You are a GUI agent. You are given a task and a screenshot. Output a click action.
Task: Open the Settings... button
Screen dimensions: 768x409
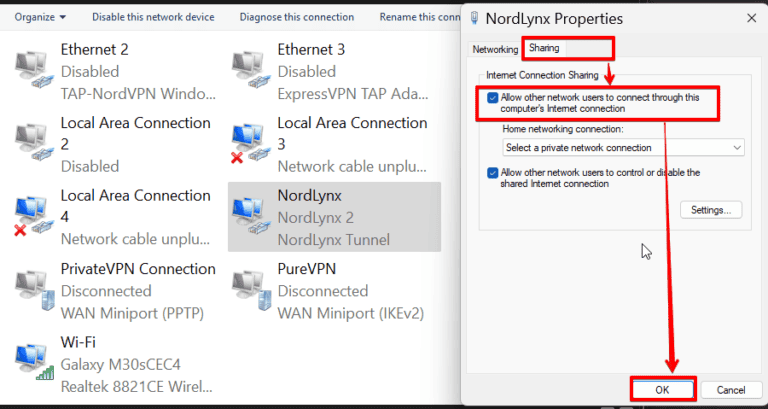pyautogui.click(x=711, y=210)
